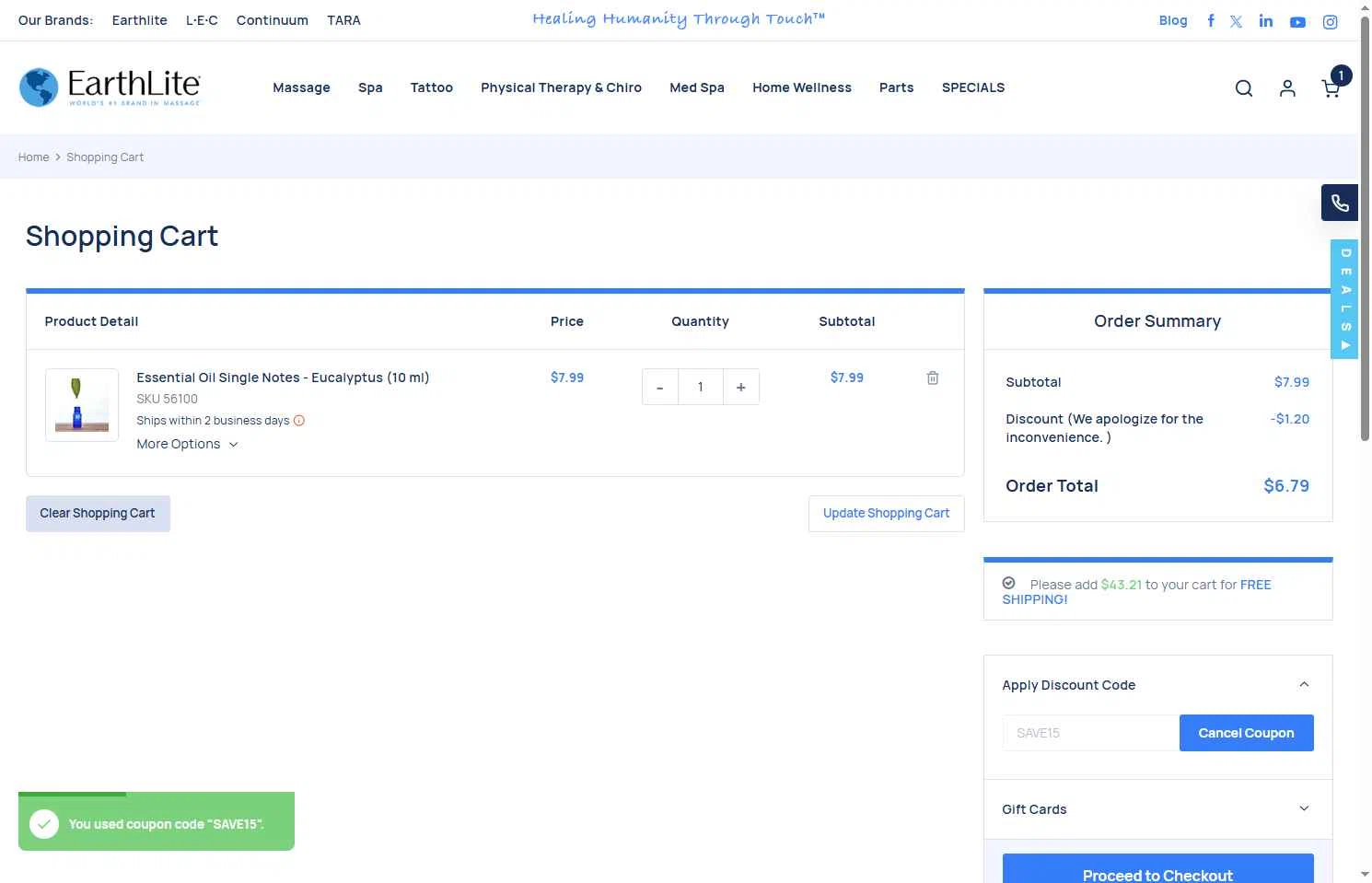This screenshot has height=883, width=1372.
Task: Click the Eucalyptus oil product thumbnail
Action: pyautogui.click(x=82, y=405)
